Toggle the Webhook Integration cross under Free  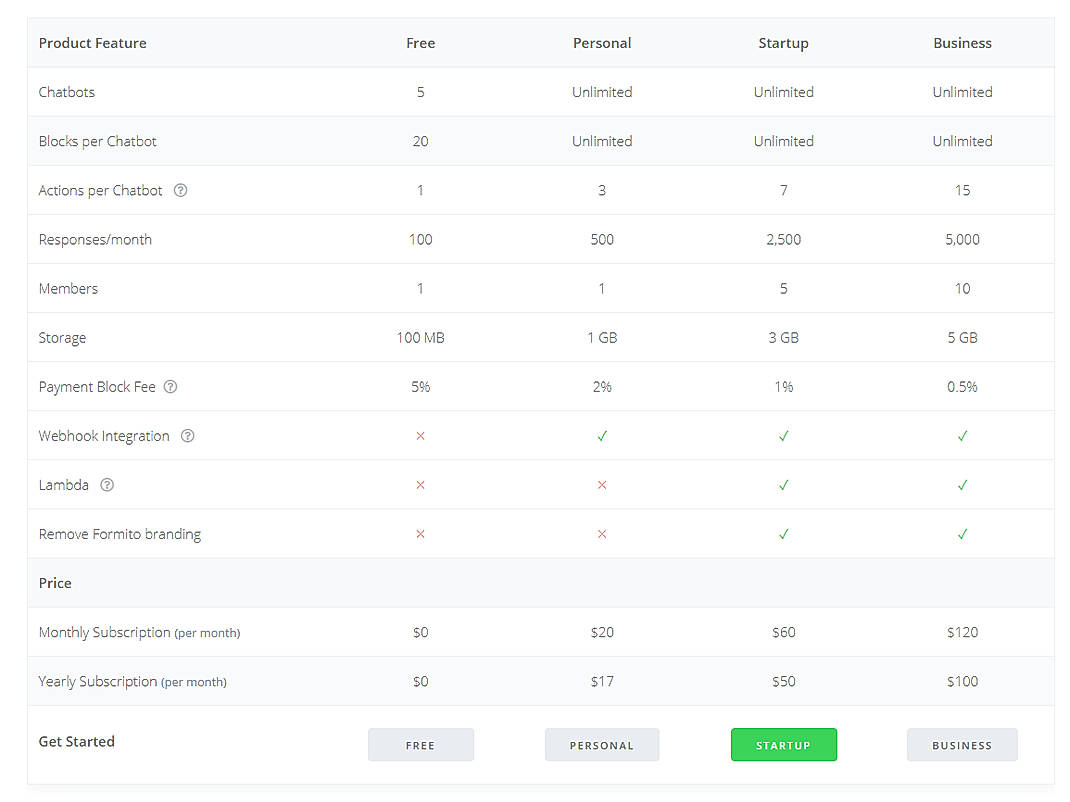(x=420, y=436)
